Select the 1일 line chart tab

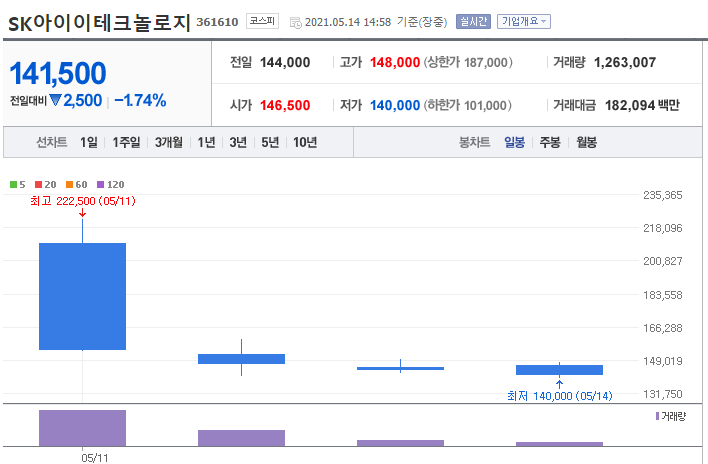tap(88, 142)
